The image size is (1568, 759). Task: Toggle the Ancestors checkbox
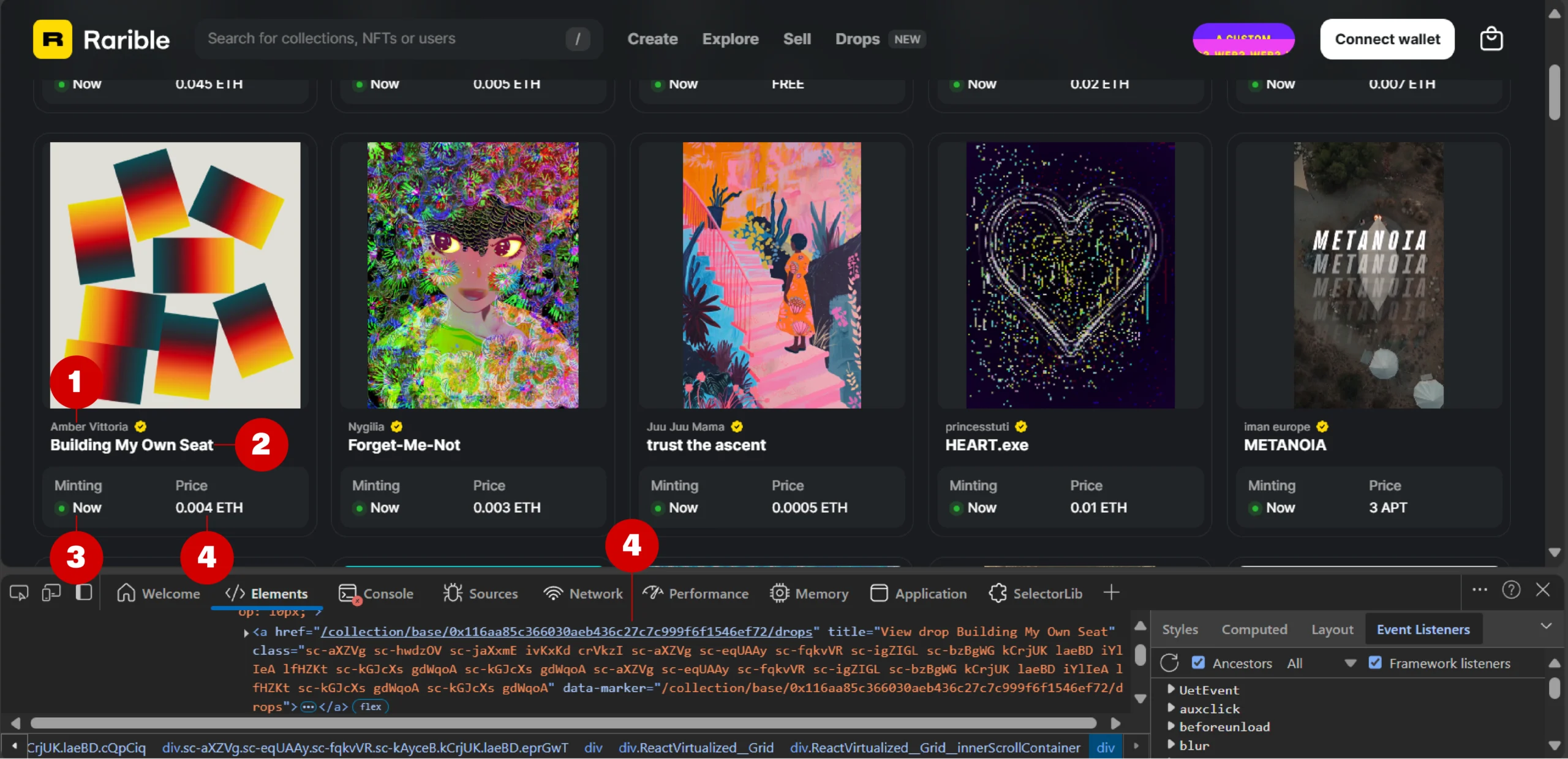pyautogui.click(x=1198, y=663)
